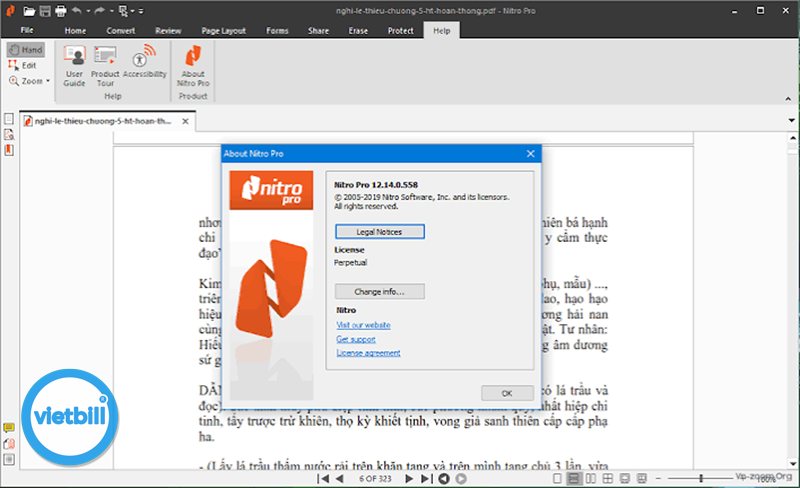Open the Comments panel in left sidebar
Screen dimensions: 800x488
[x=9, y=428]
